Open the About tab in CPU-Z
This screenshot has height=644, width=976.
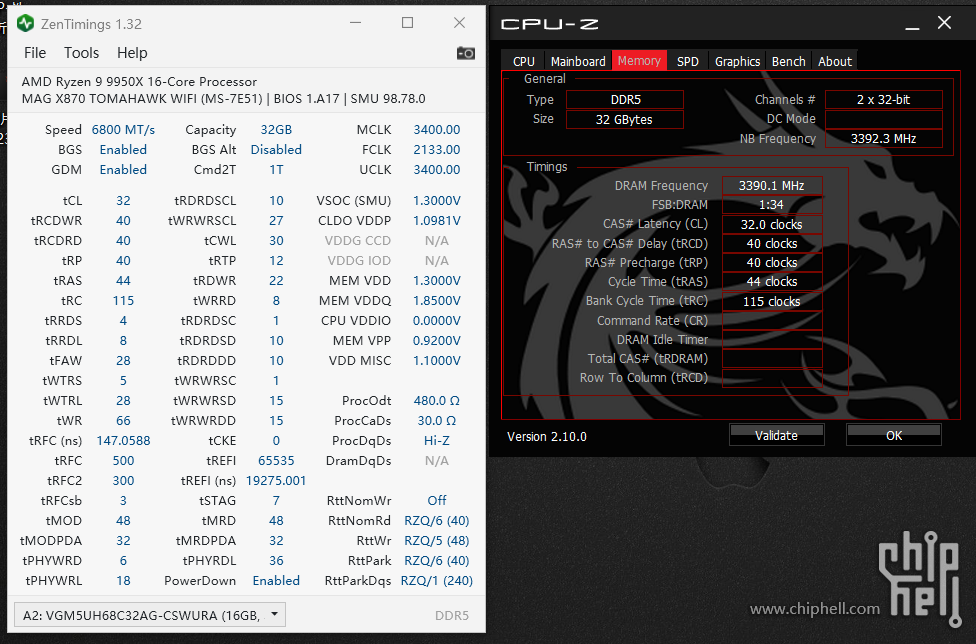point(835,61)
